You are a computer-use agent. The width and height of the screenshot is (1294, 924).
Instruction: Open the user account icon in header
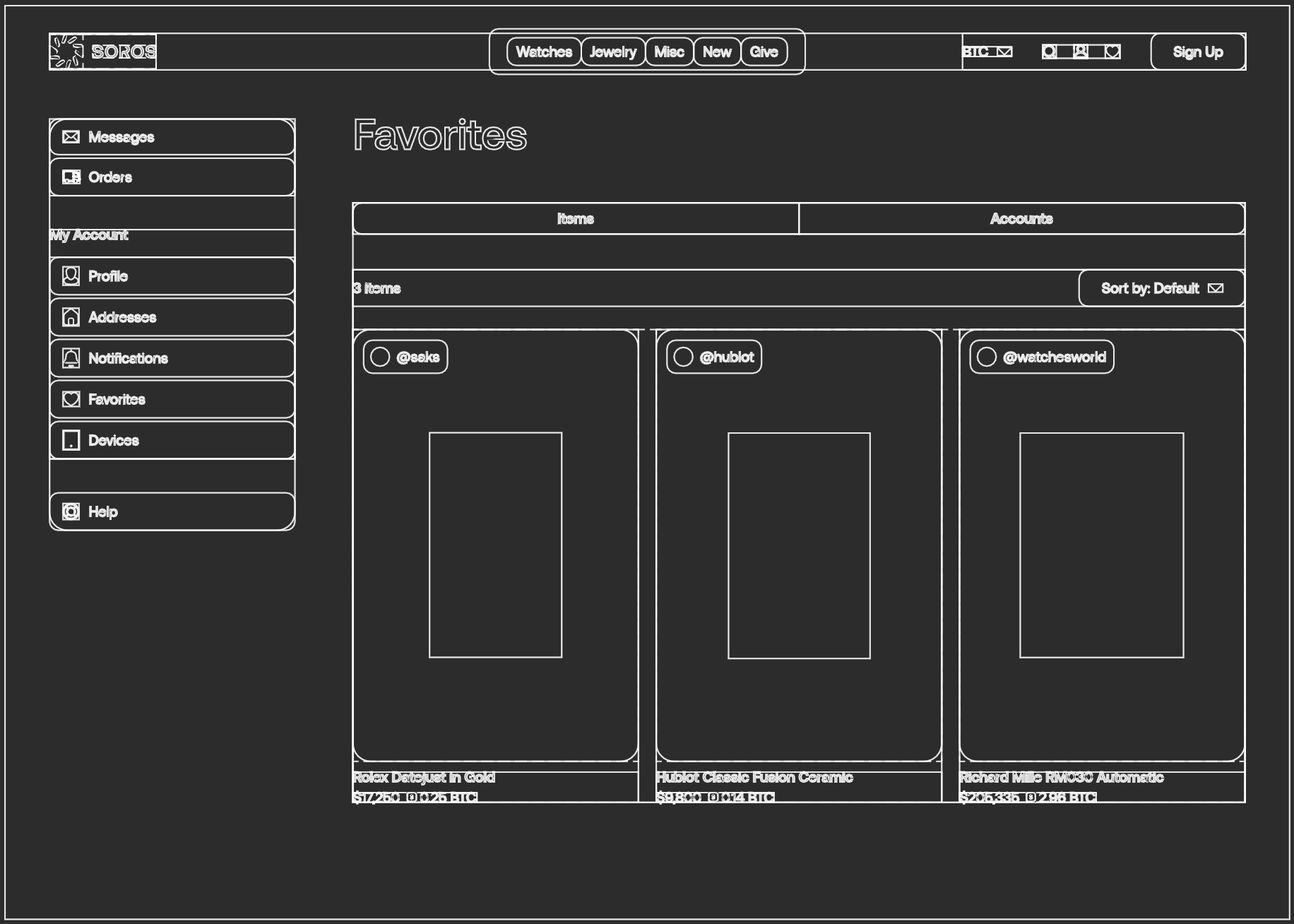(x=1081, y=52)
